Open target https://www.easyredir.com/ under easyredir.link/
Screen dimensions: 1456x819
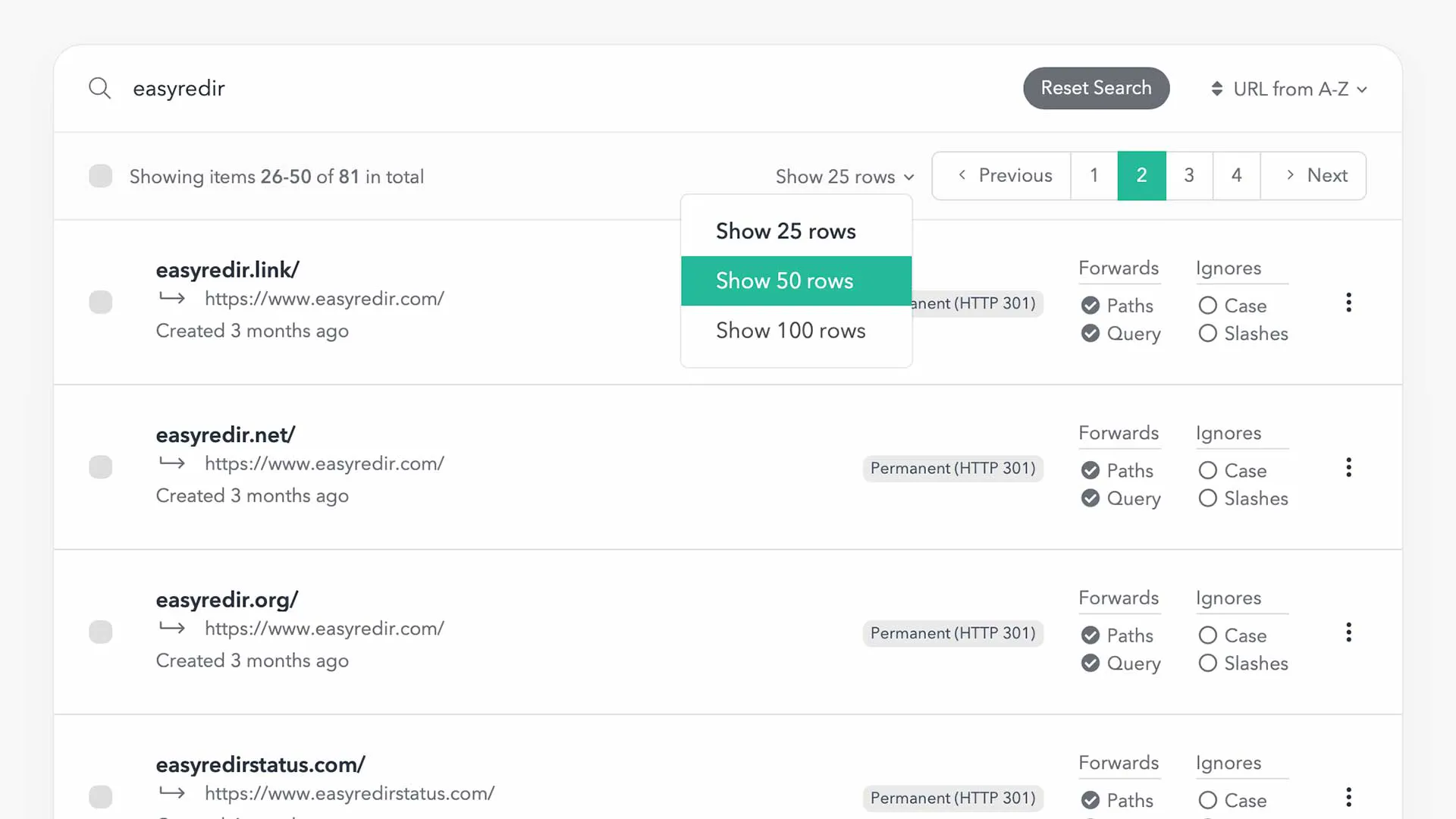325,298
